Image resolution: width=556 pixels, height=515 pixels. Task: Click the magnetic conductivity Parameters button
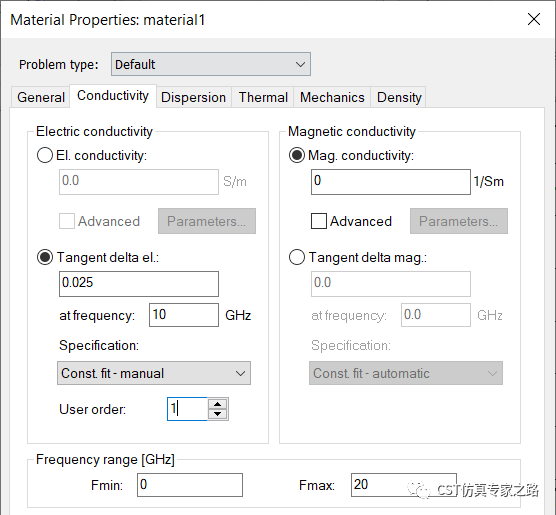click(x=459, y=221)
